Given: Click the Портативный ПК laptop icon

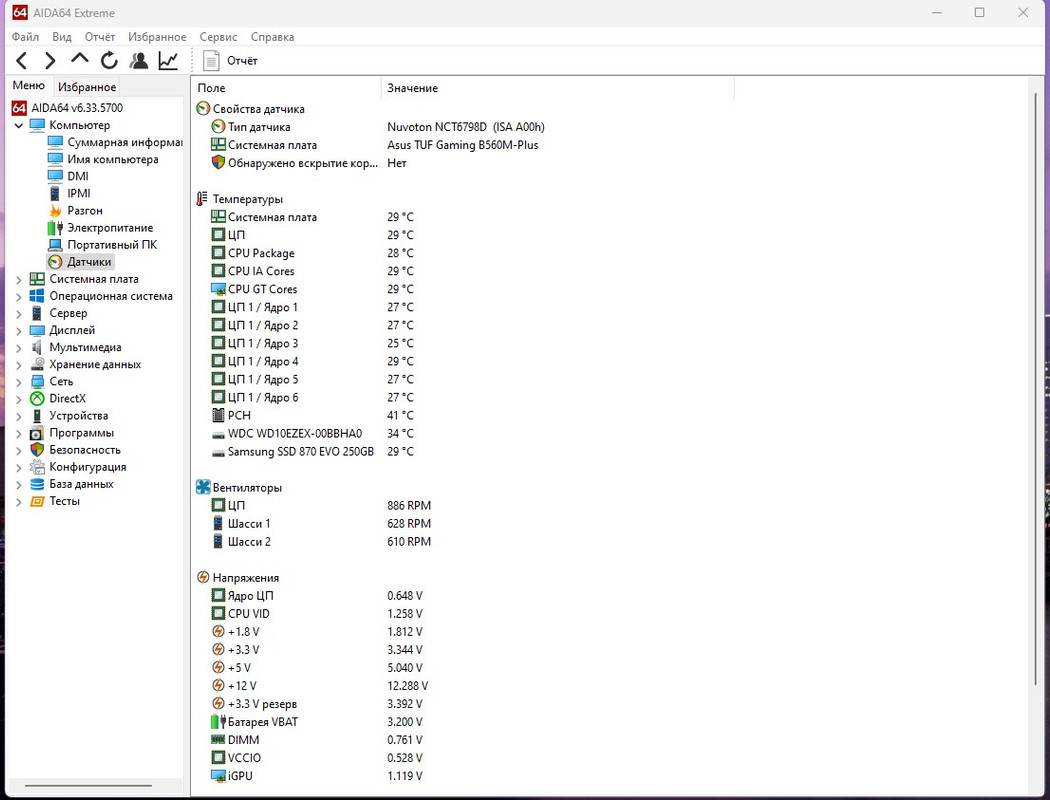Looking at the screenshot, I should pos(55,244).
